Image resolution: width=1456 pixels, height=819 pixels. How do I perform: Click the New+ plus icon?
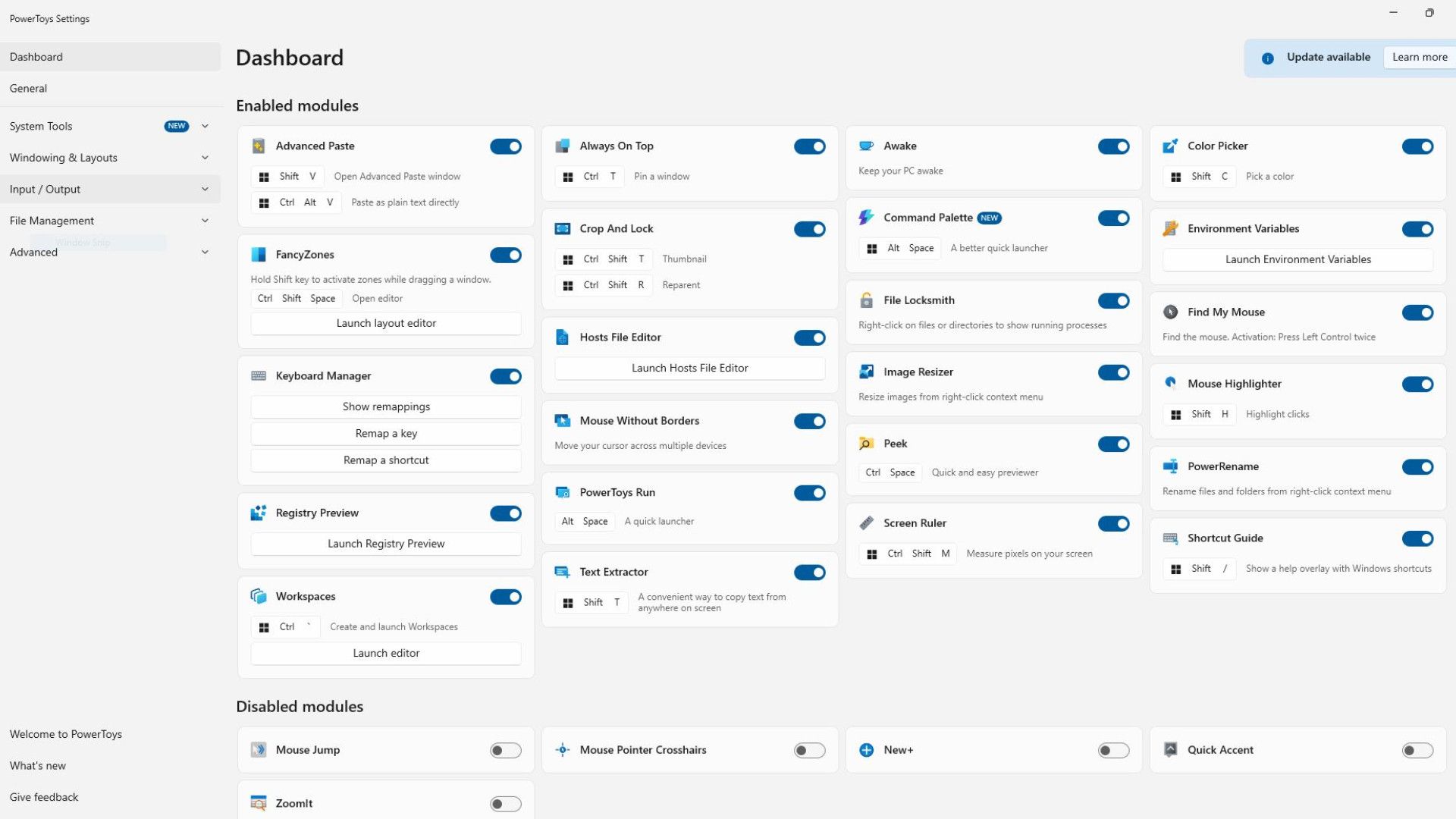(x=866, y=749)
